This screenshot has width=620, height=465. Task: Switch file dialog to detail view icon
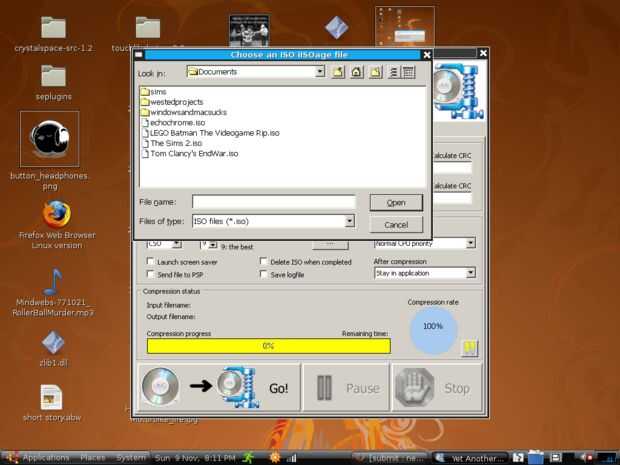coord(408,72)
